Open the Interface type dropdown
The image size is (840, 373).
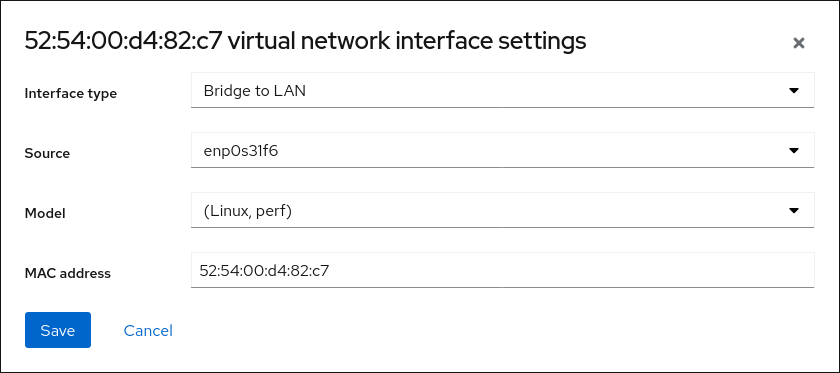pos(502,90)
